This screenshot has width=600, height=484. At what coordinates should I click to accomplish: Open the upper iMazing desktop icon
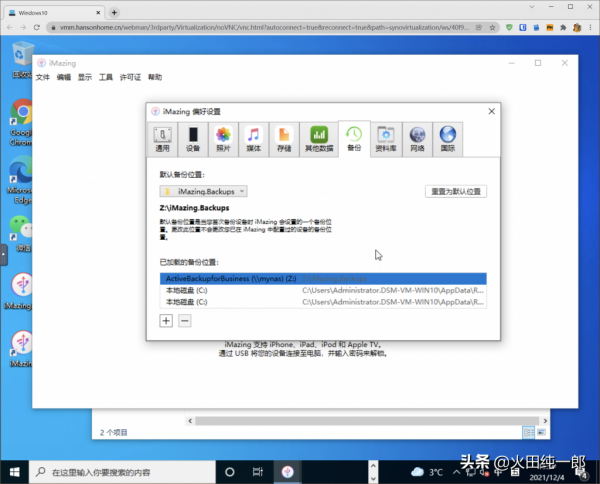19,291
